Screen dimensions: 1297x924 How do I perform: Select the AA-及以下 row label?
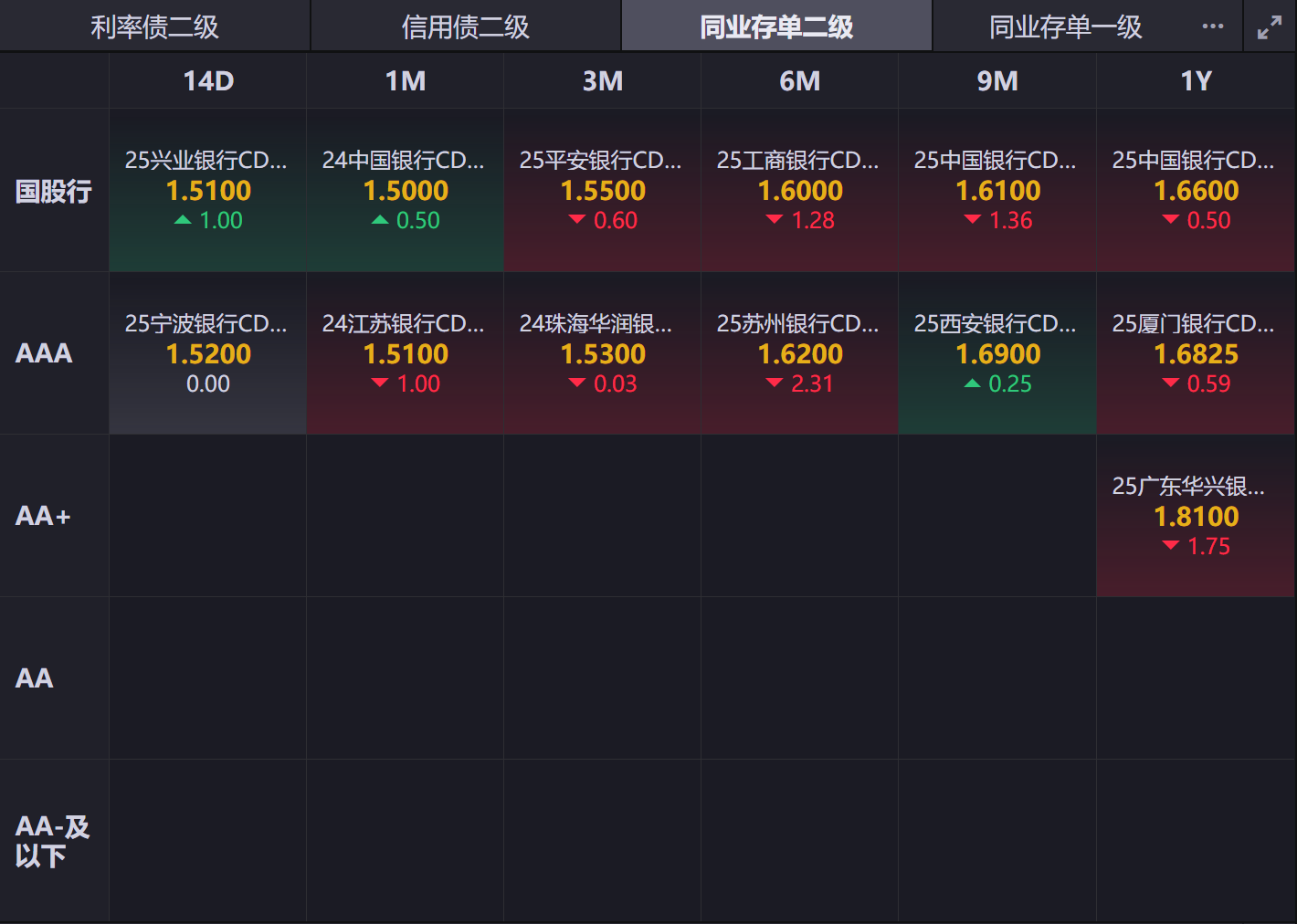click(52, 841)
